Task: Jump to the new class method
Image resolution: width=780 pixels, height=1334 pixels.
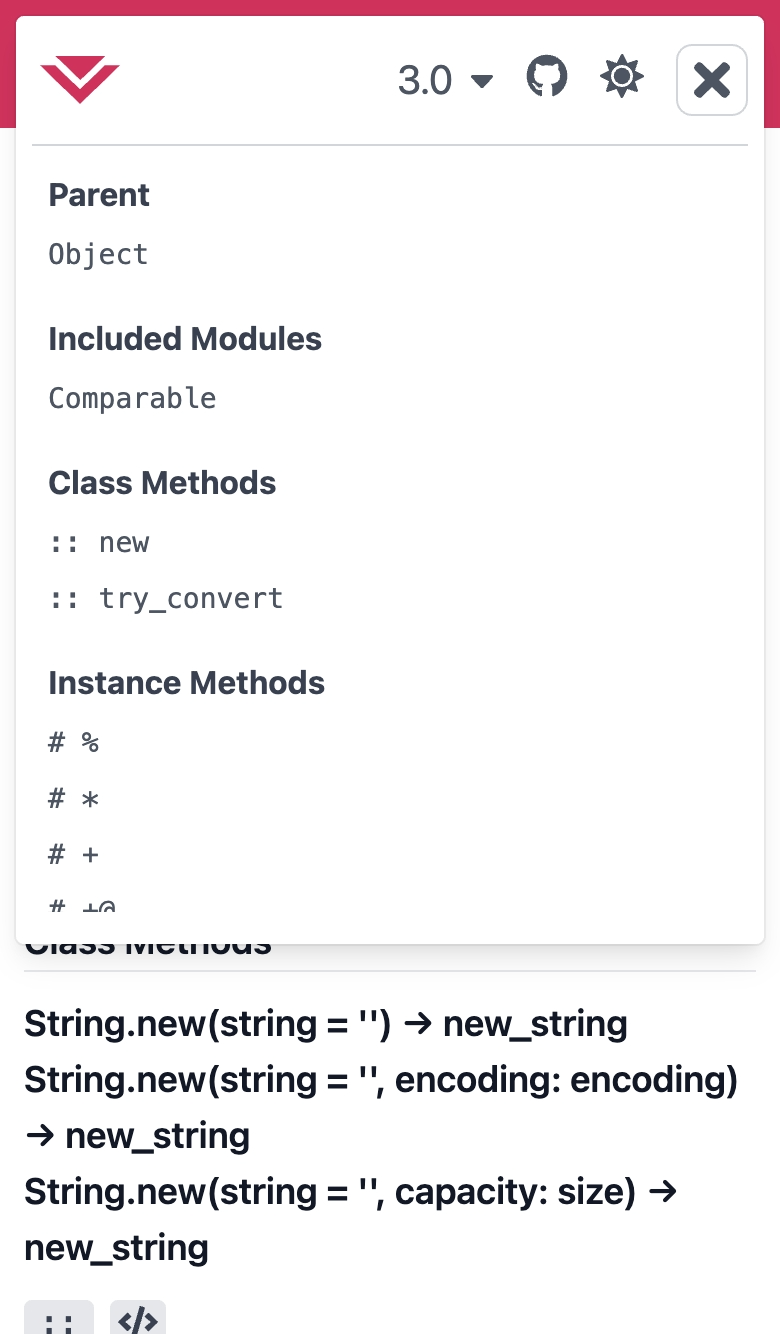Action: [99, 542]
